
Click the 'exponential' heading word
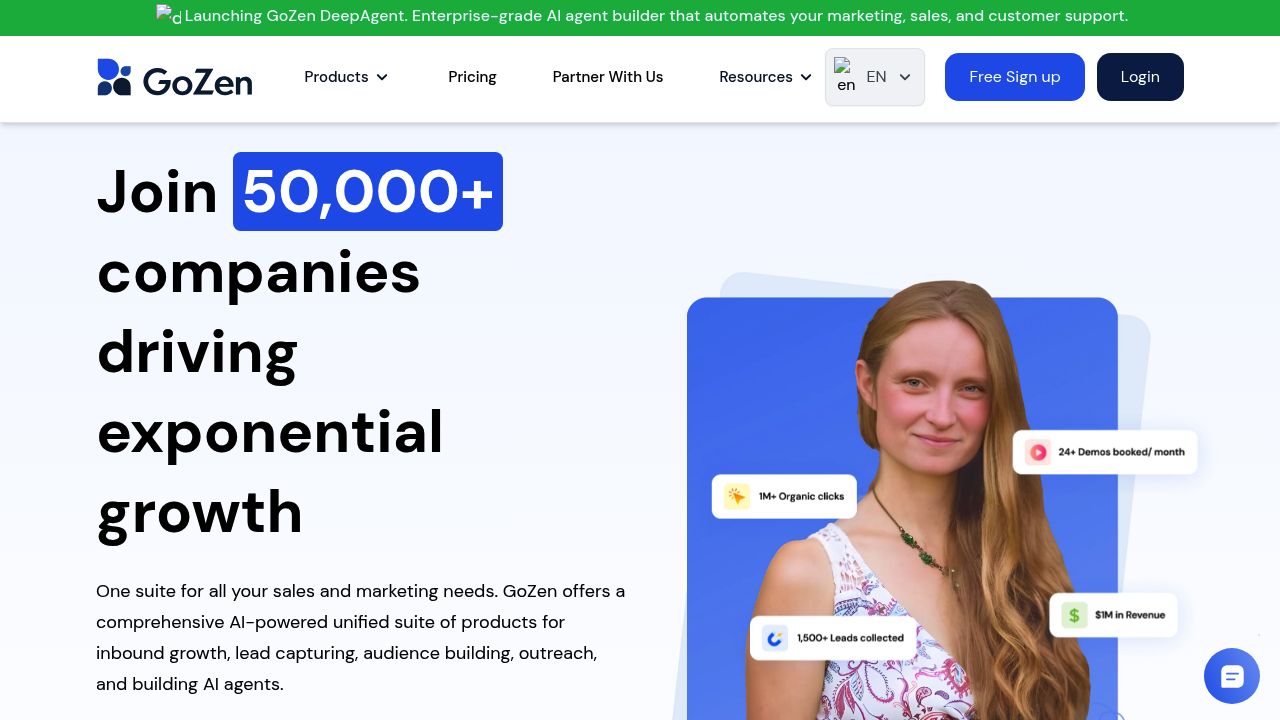click(270, 433)
